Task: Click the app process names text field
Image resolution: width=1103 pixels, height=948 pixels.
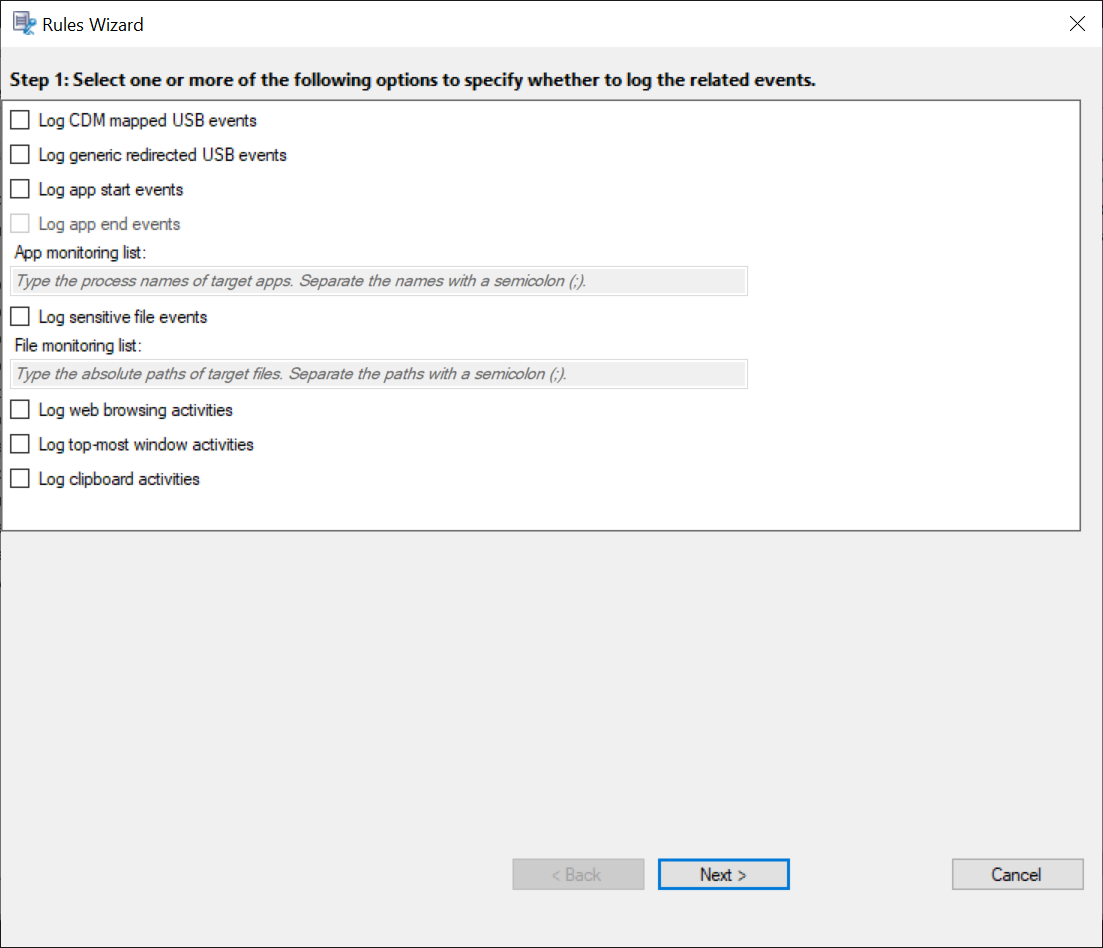Action: (379, 281)
